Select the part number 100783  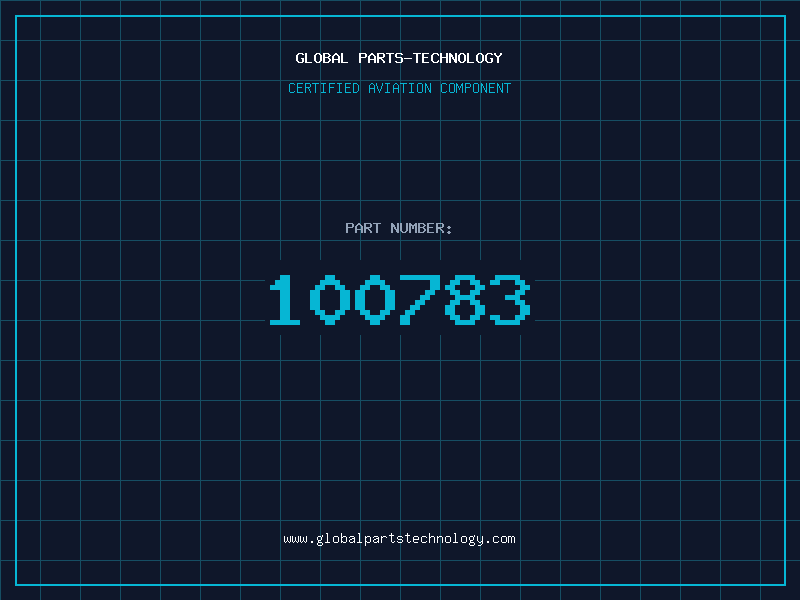(x=400, y=299)
